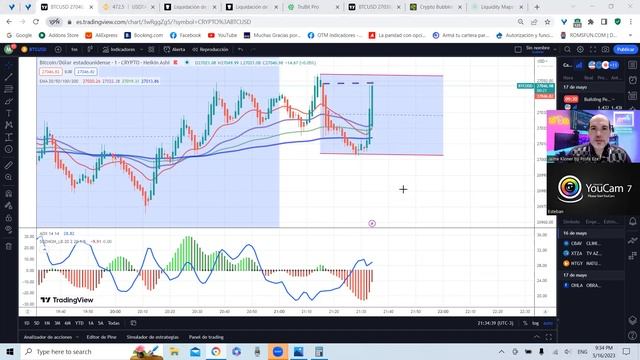Expand the economic calendar country flags filter
The width and height of the screenshot is (640, 360).
coord(604,65)
